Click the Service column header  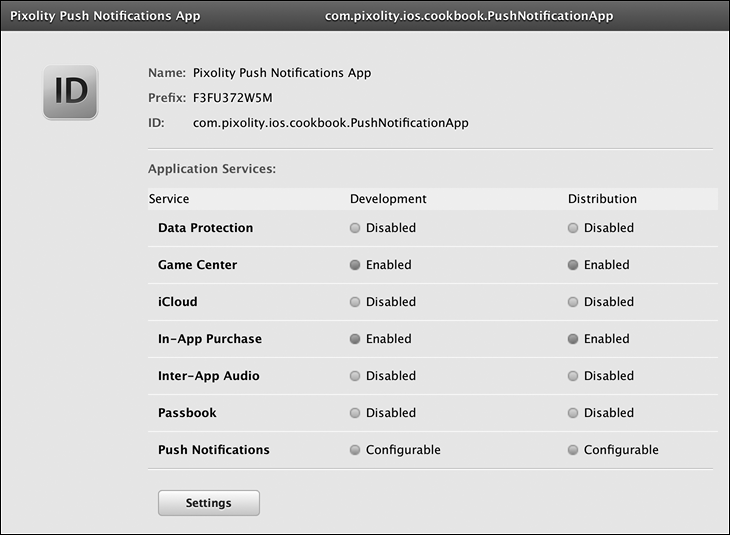169,199
